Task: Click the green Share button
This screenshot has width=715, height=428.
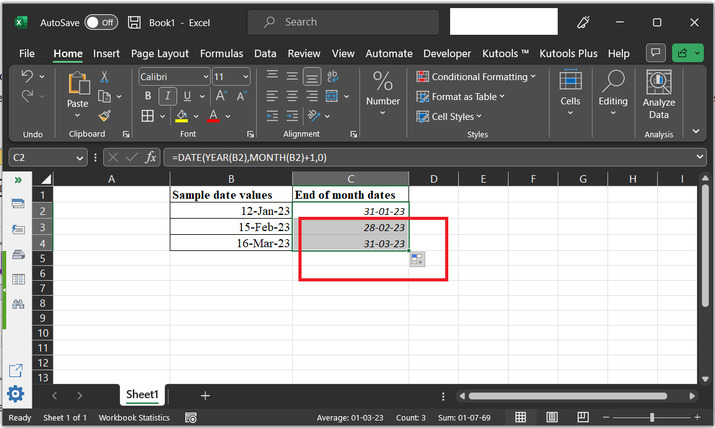Action: (688, 53)
